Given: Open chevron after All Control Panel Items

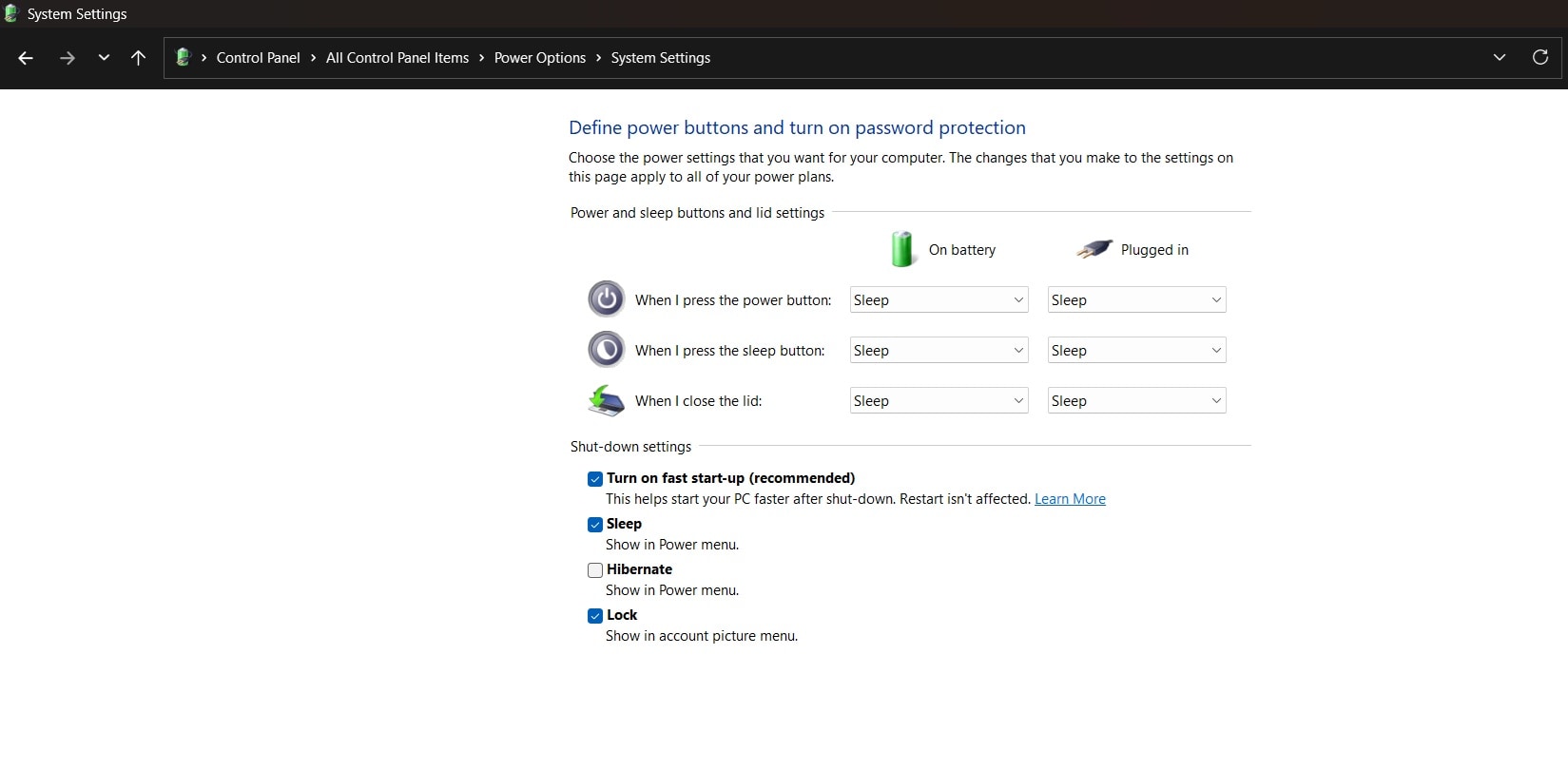Looking at the screenshot, I should [481, 58].
